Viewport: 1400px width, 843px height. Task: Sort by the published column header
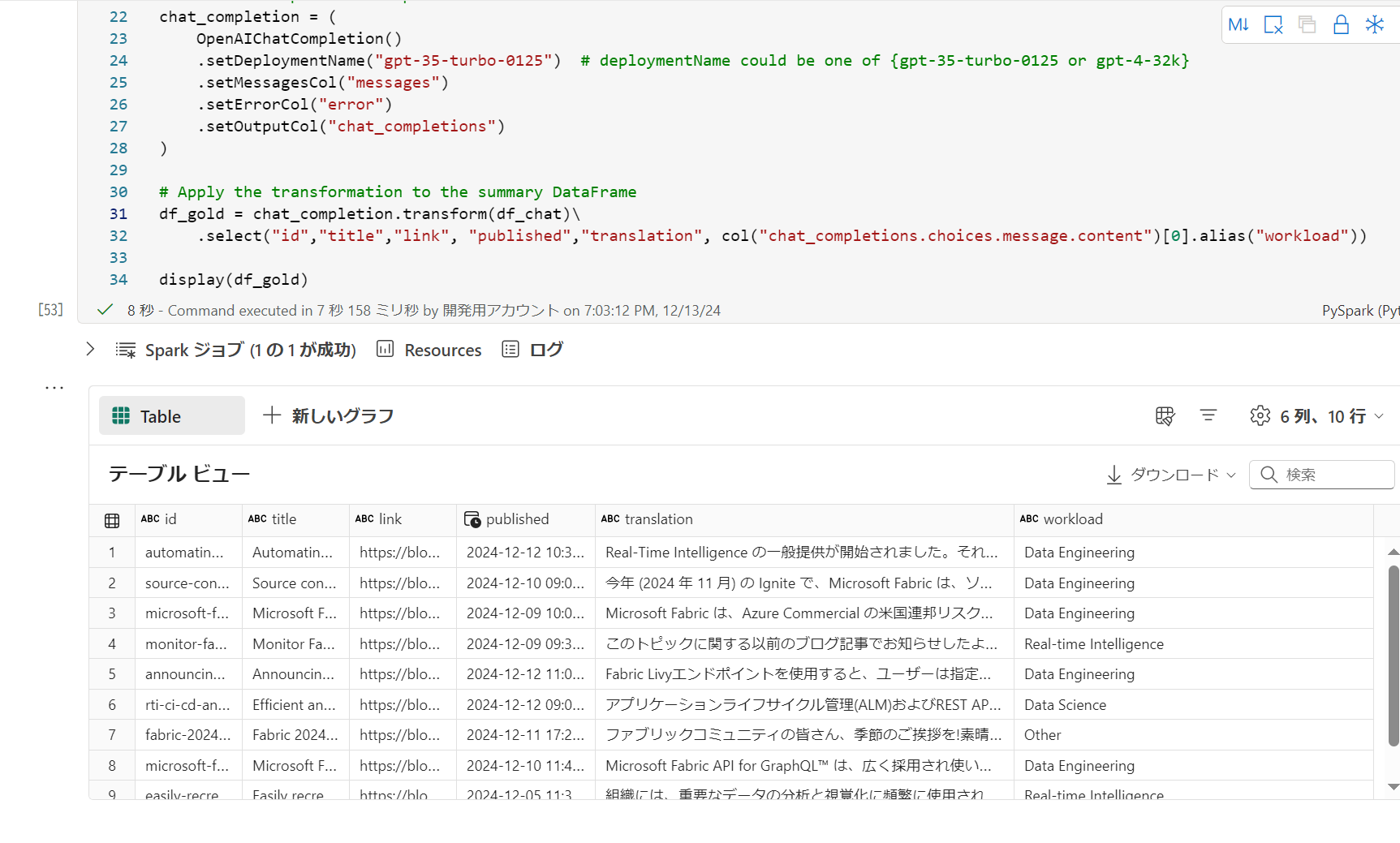pos(526,519)
